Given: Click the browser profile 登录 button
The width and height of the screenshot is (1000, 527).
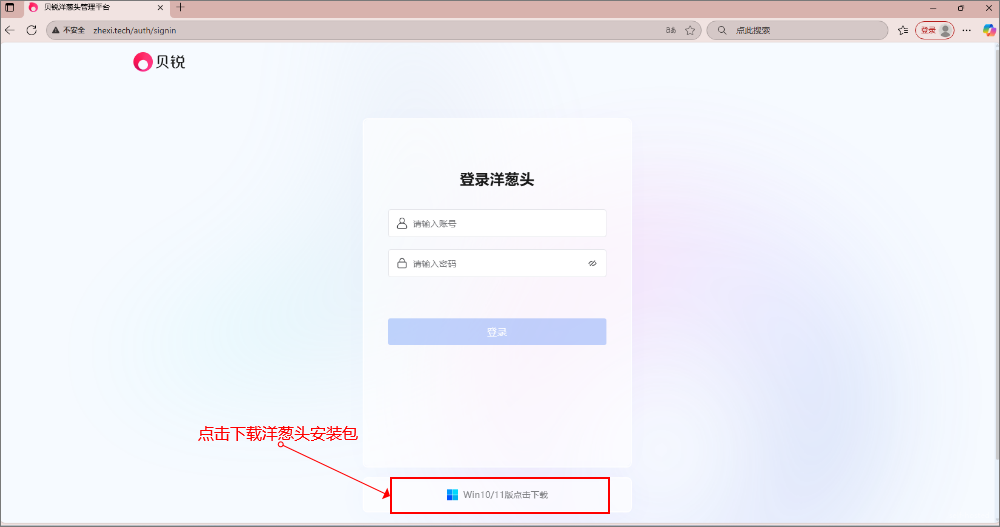Looking at the screenshot, I should pos(935,30).
